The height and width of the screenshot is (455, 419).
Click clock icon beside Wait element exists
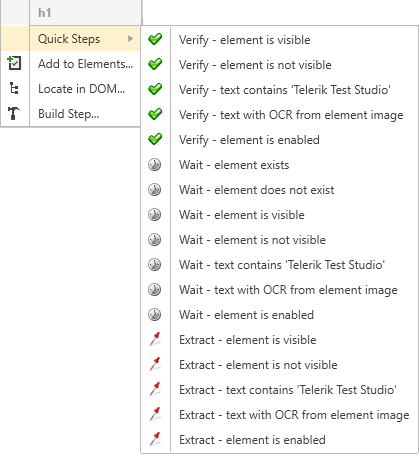pos(155,165)
